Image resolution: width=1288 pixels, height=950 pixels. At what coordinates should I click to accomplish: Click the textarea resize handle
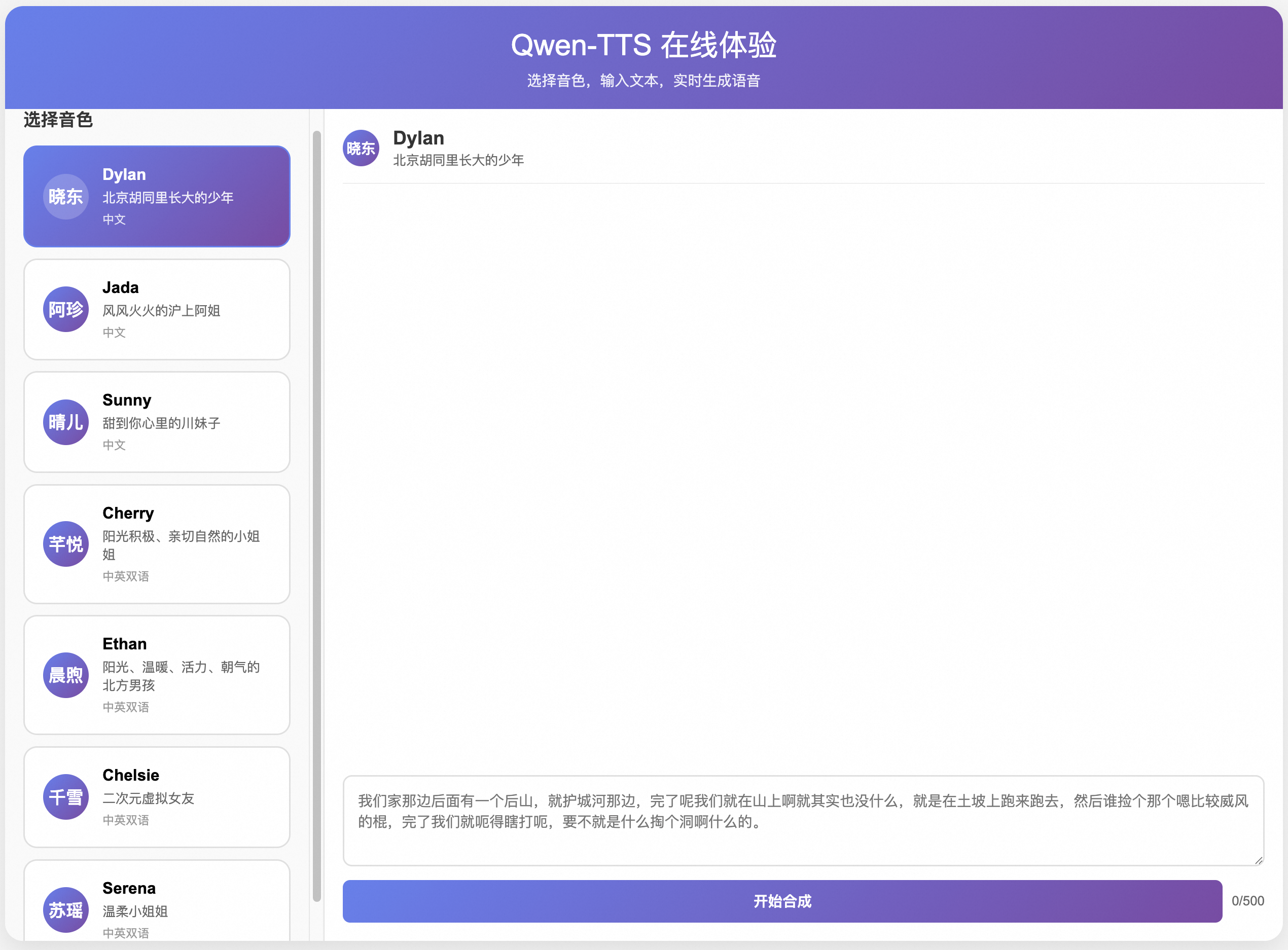1258,860
